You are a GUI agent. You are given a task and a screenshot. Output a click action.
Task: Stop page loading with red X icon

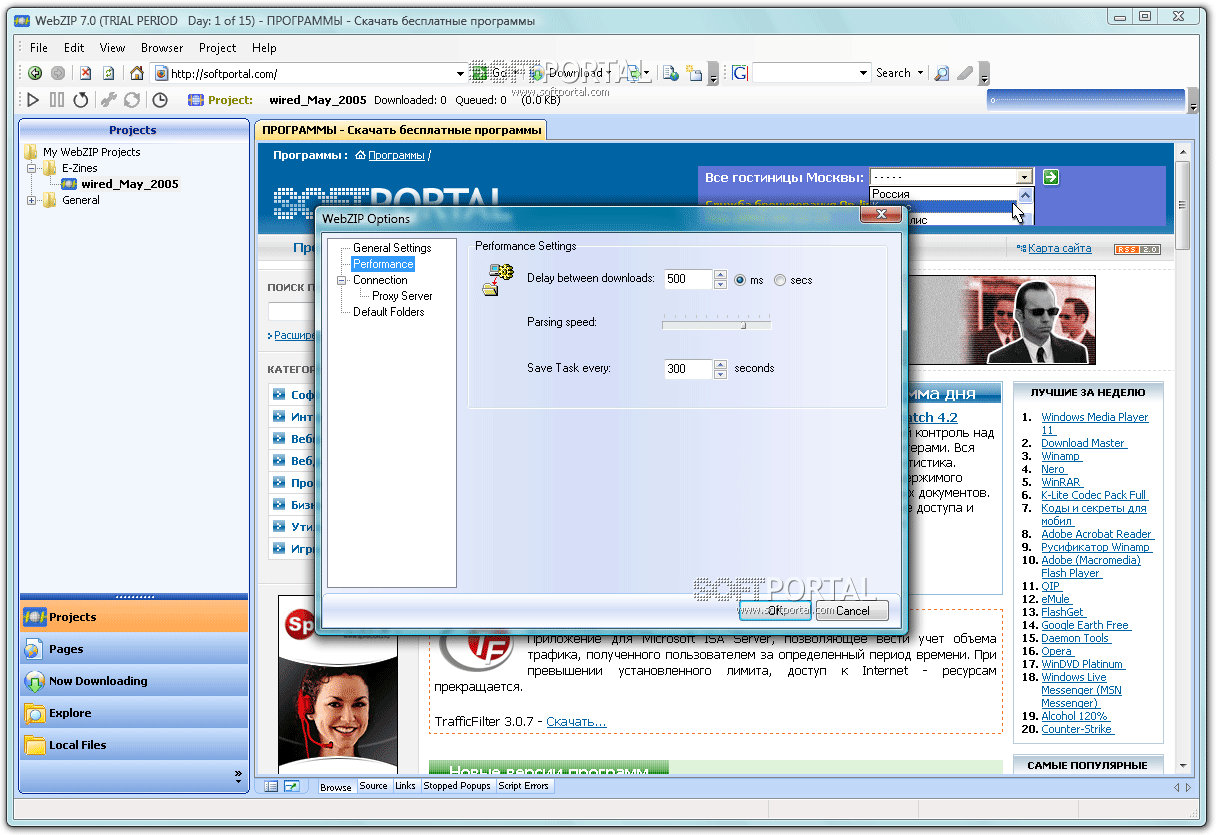click(x=86, y=73)
